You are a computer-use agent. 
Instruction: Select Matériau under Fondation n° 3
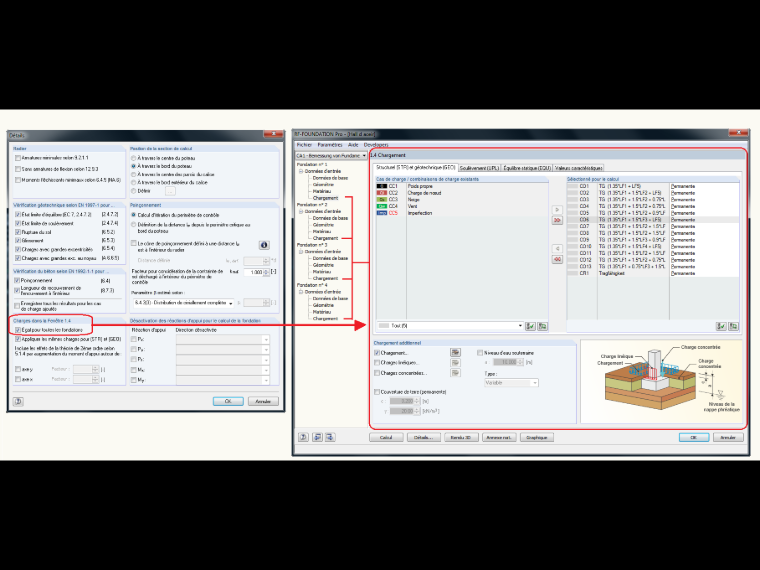tap(322, 272)
